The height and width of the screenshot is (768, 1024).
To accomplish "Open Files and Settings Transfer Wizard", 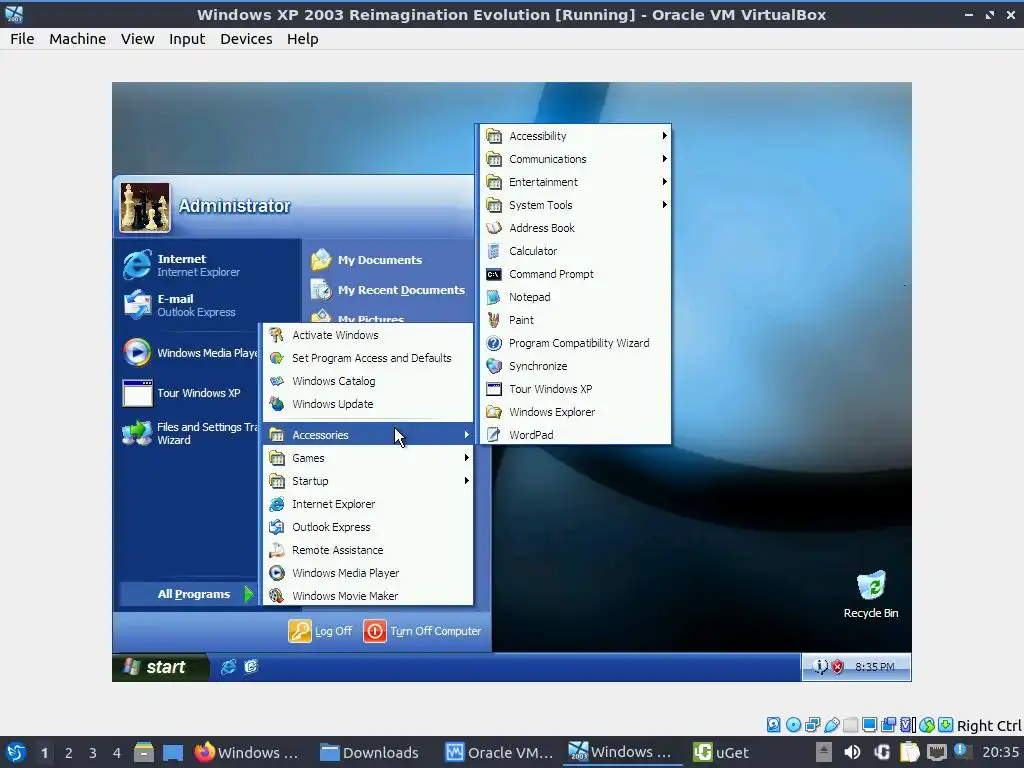I will click(x=189, y=433).
